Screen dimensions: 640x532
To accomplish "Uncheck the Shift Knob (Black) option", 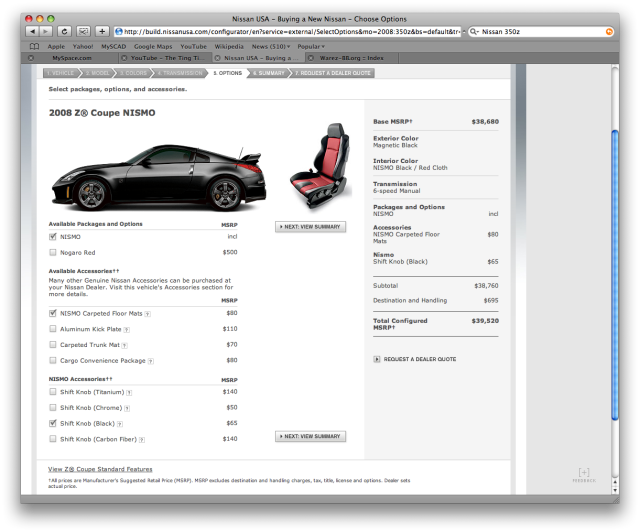I will [53, 423].
